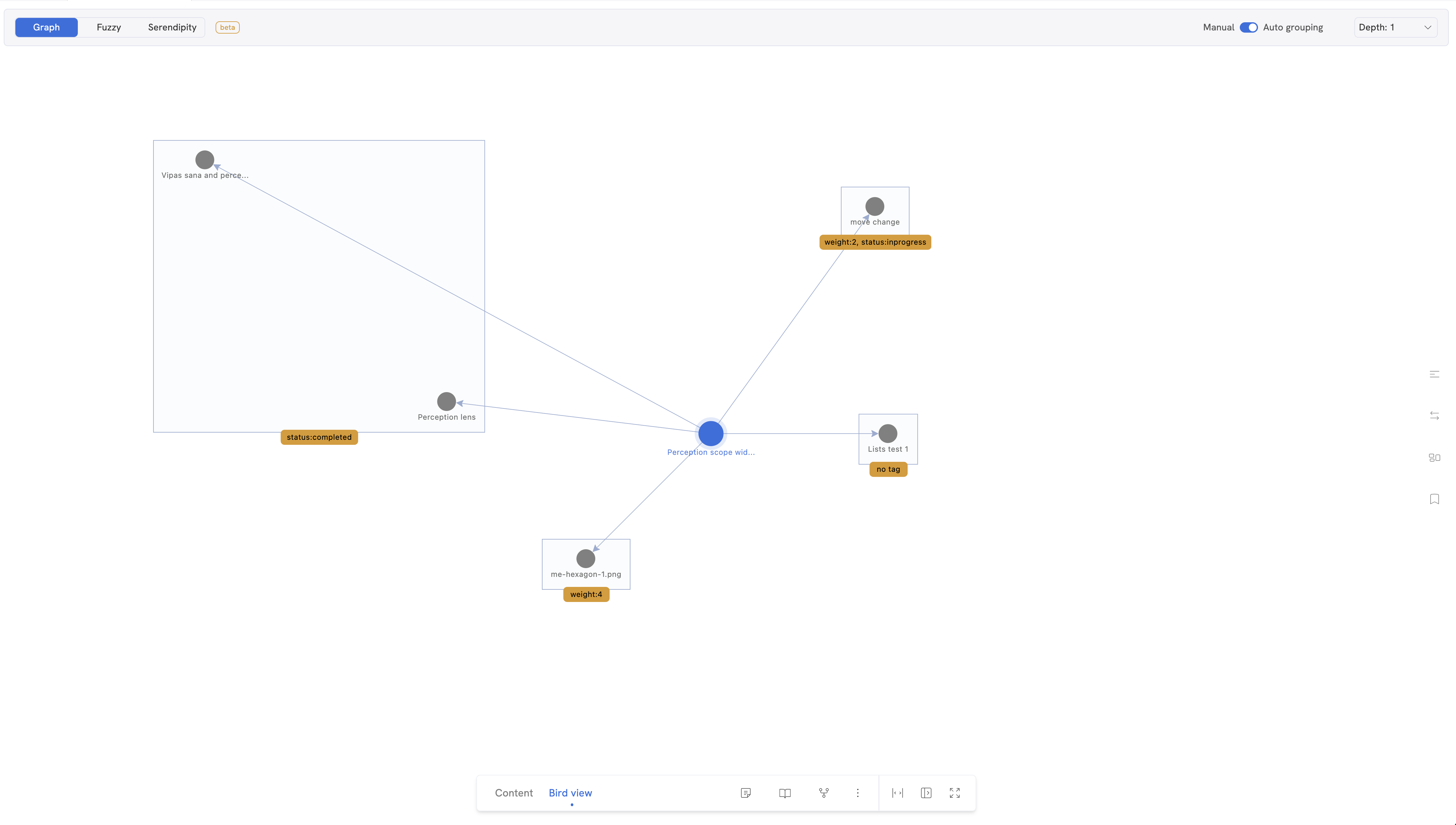The height and width of the screenshot is (825, 1456).
Task: Select the Graph view button
Action: (46, 27)
